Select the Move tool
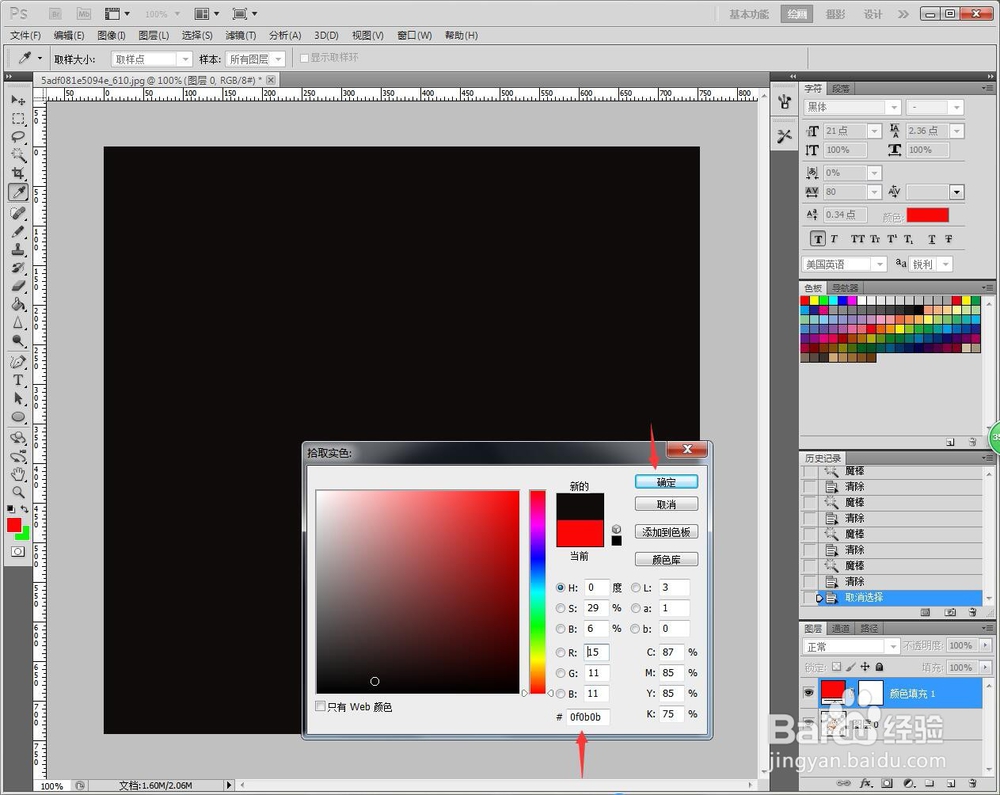The image size is (1000, 795). [x=18, y=100]
